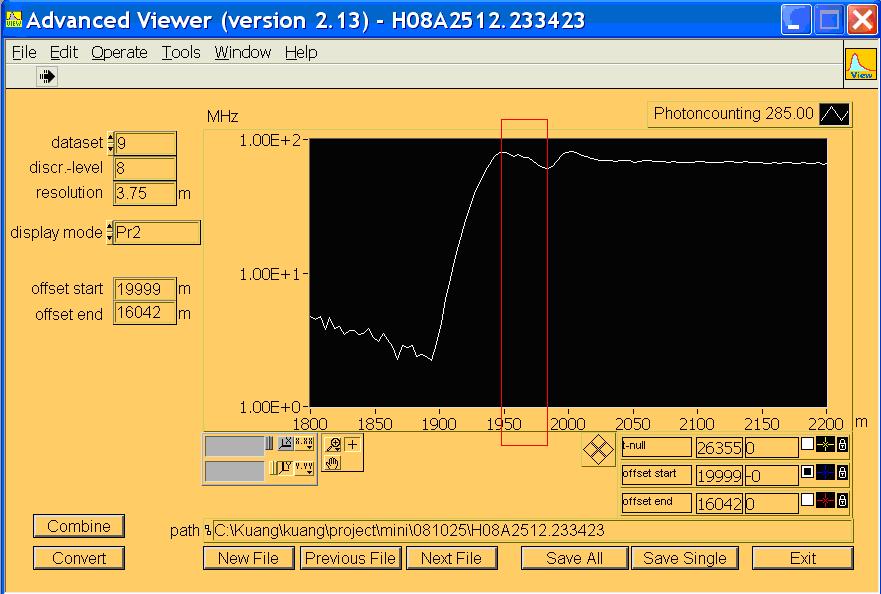Open the display mode Pr2 ring
The image size is (881, 594).
157,233
